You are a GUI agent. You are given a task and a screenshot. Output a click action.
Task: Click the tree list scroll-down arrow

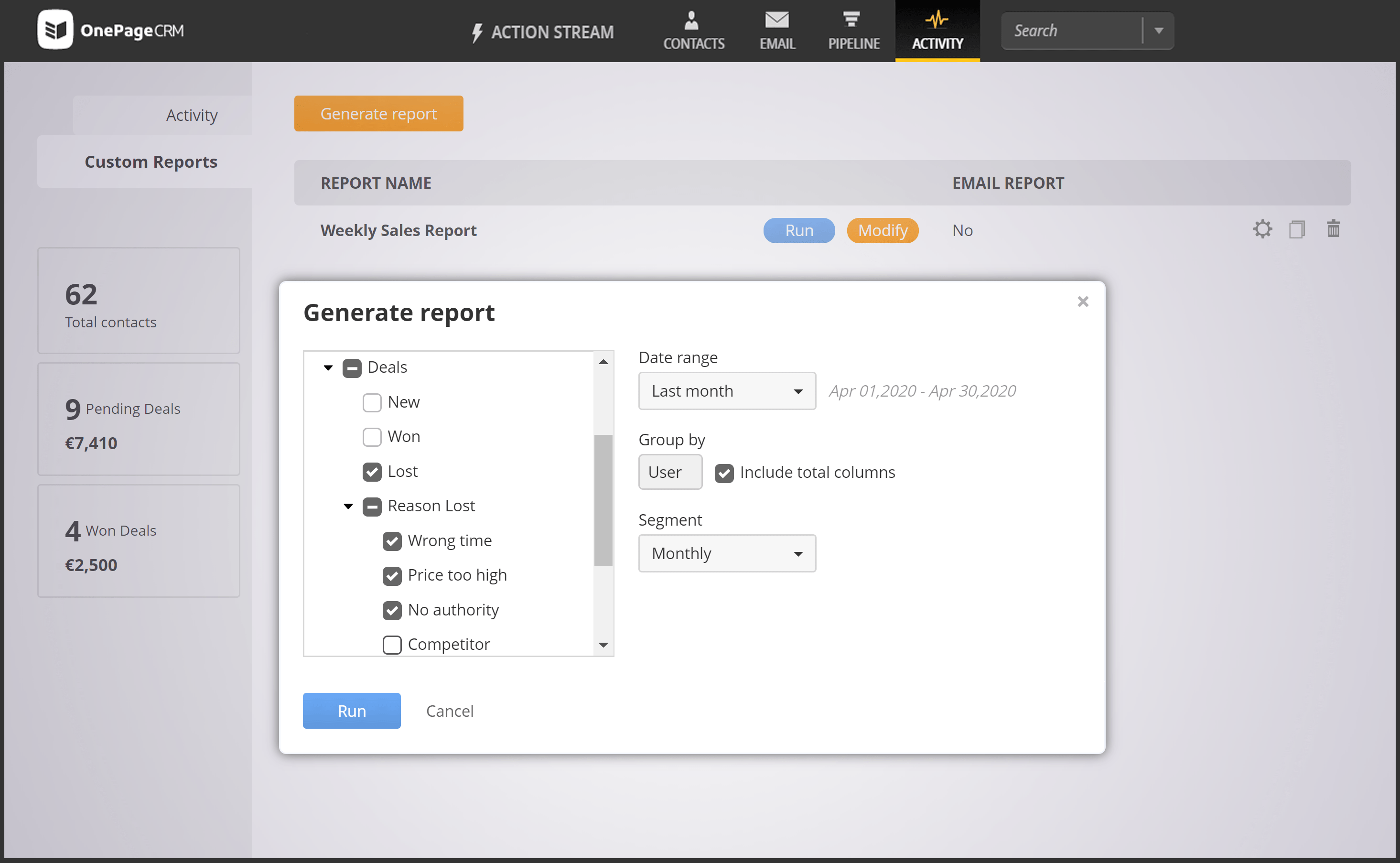[603, 645]
